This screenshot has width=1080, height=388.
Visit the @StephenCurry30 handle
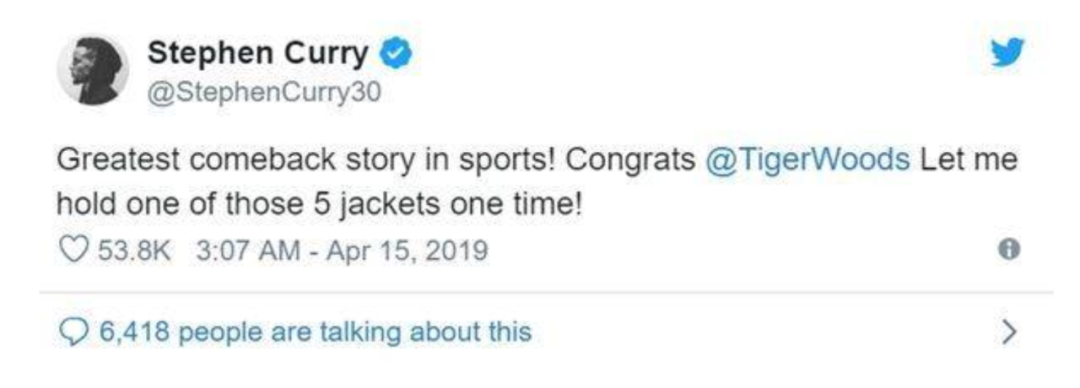(264, 92)
